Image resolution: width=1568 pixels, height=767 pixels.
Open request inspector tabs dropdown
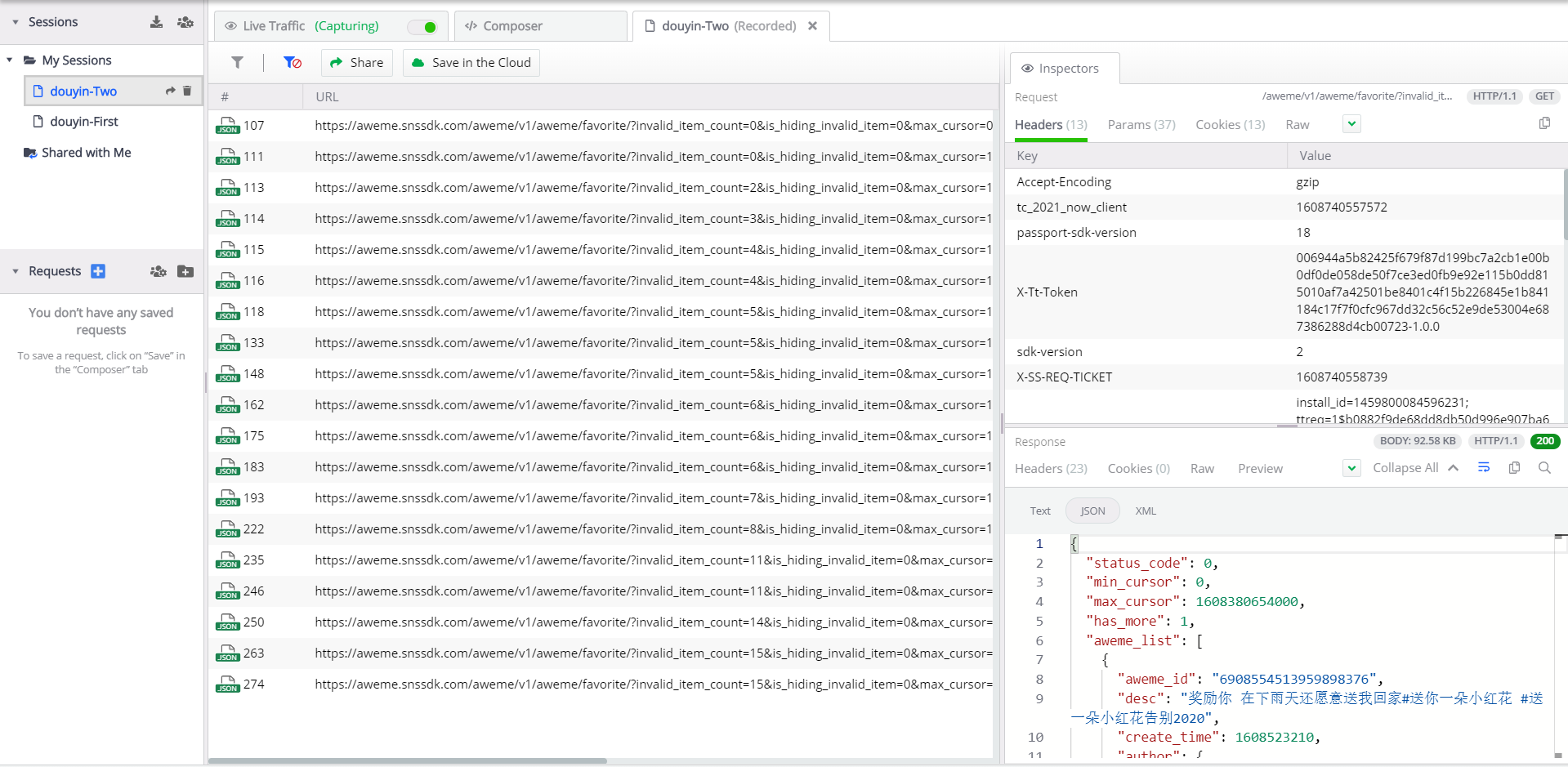tap(1351, 124)
